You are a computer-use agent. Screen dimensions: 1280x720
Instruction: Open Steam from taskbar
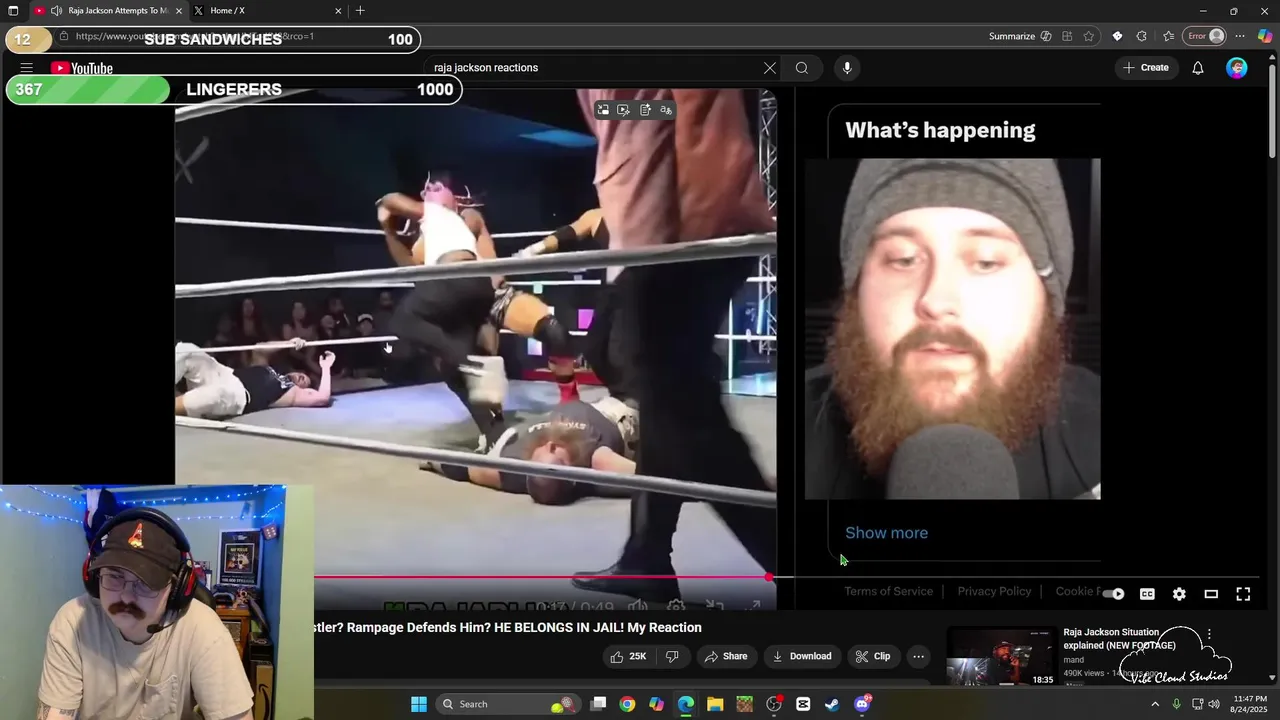coord(832,704)
